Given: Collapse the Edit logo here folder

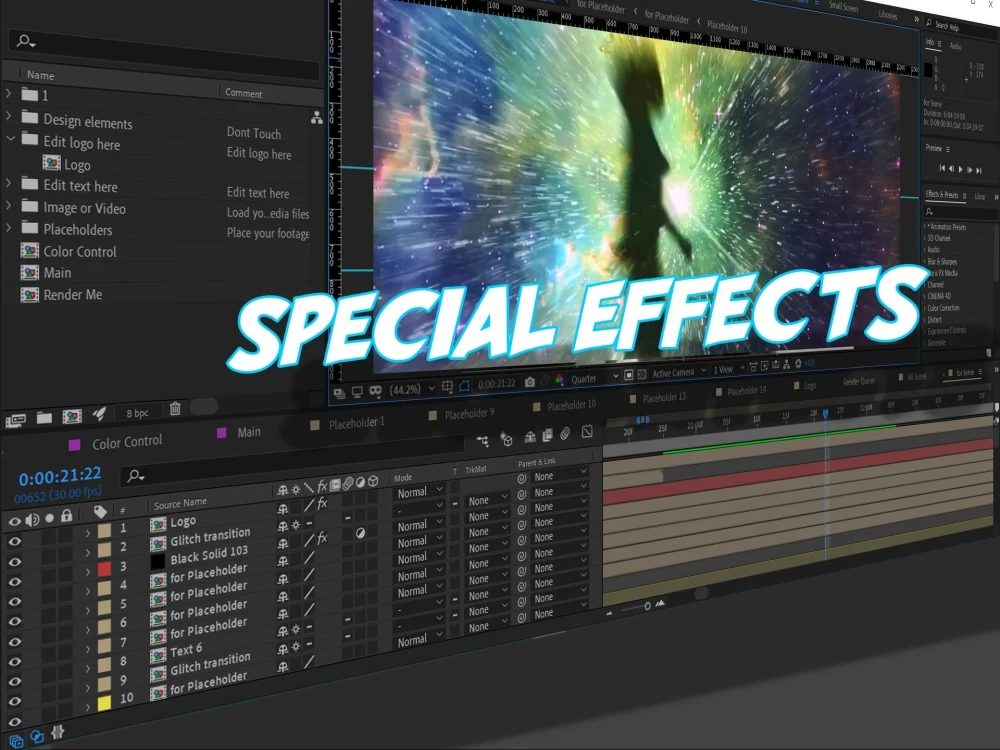Looking at the screenshot, I should 10,138.
